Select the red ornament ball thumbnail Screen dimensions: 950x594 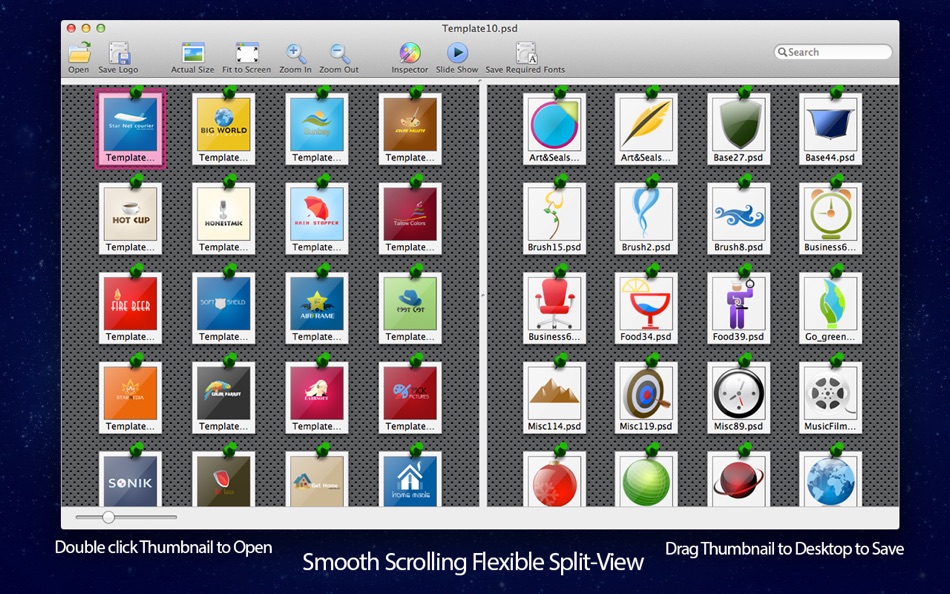[554, 480]
